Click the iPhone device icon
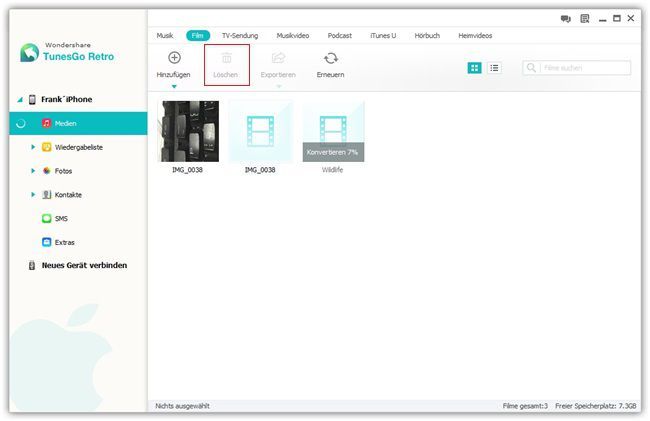Screen dimensions: 650x421 pos(32,99)
